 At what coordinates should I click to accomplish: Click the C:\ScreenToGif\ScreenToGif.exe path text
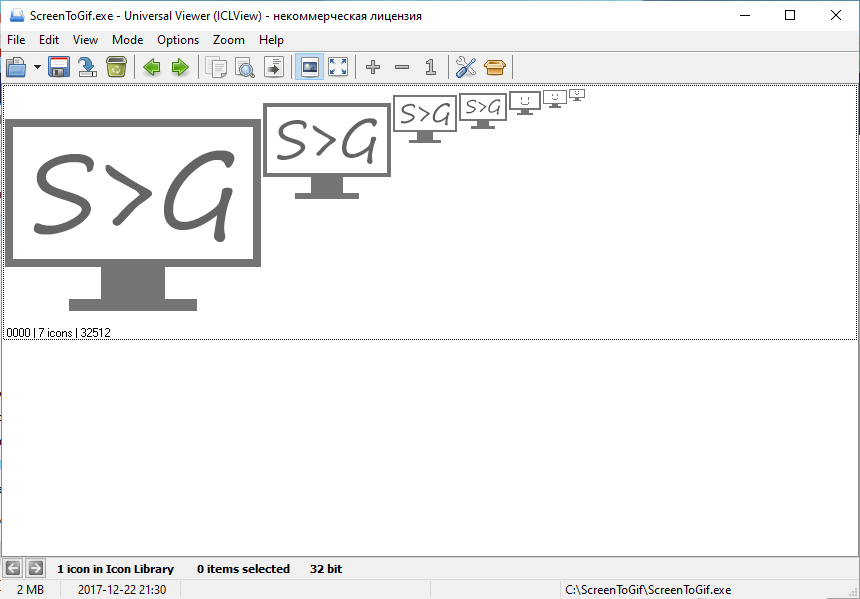coord(648,590)
